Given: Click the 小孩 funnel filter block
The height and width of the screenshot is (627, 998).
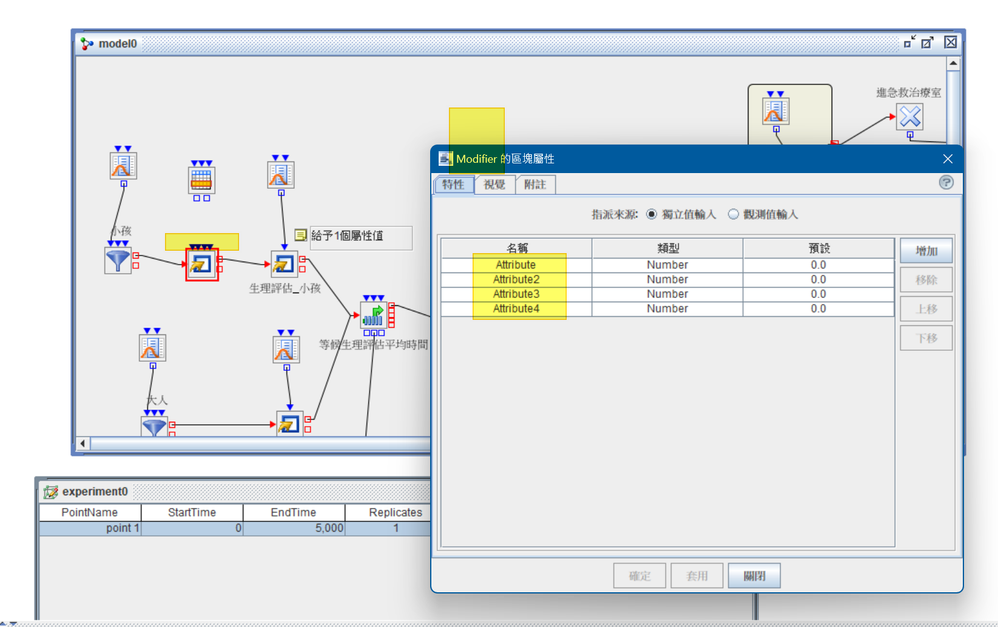Looking at the screenshot, I should [118, 260].
